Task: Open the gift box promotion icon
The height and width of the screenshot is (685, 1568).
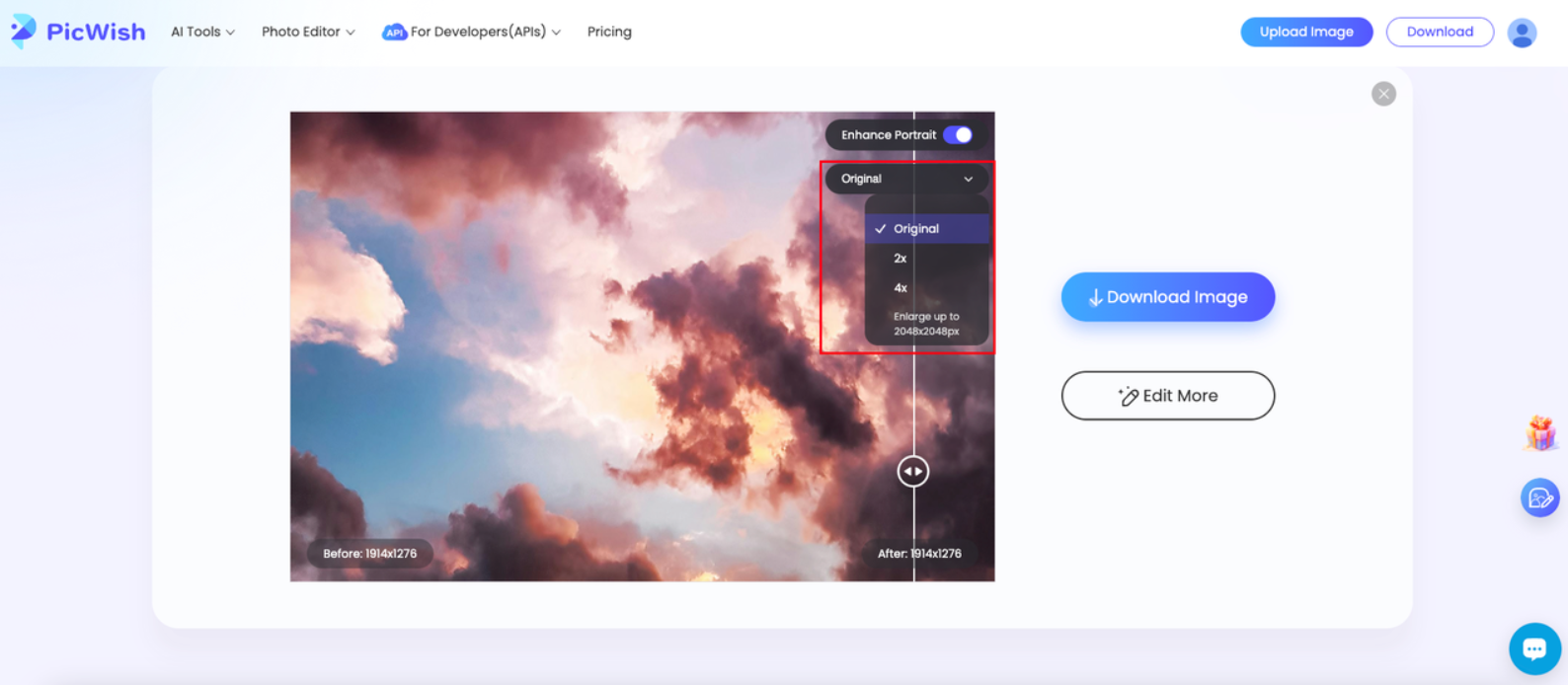Action: pos(1540,432)
